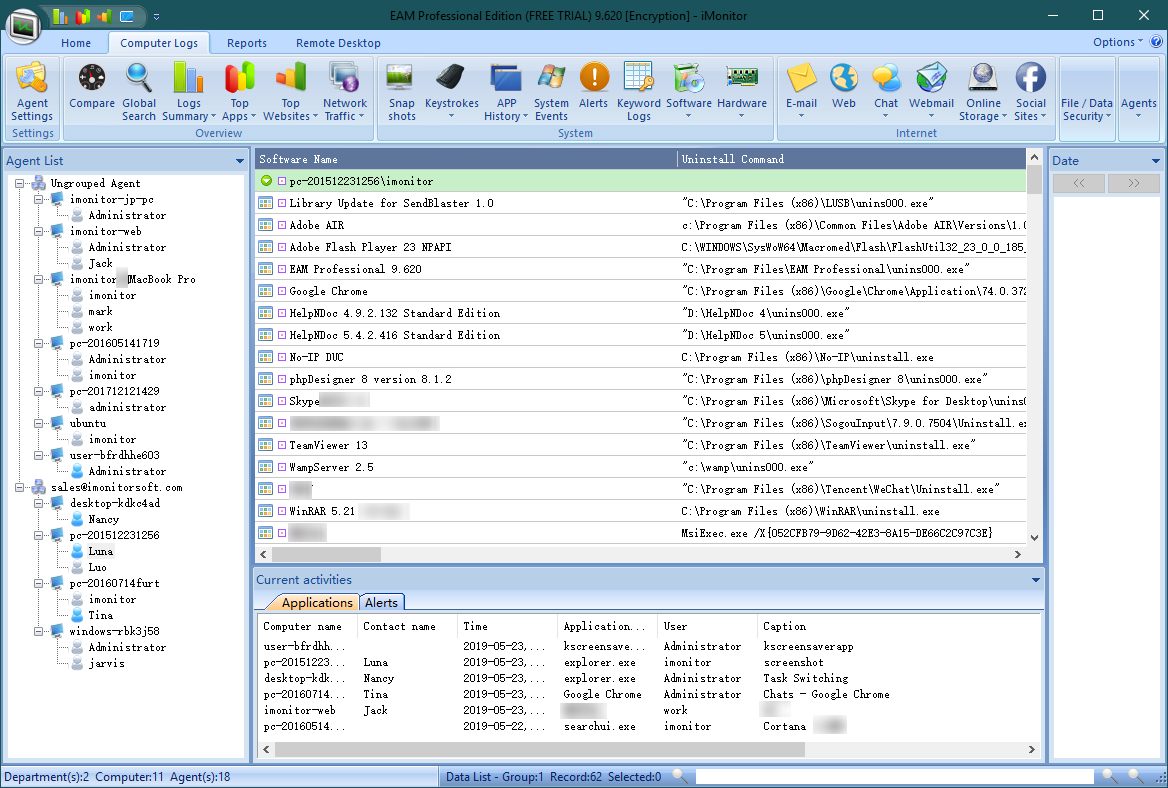This screenshot has height=788, width=1168.
Task: Open the iMonitor application menu button
Action: click(24, 26)
